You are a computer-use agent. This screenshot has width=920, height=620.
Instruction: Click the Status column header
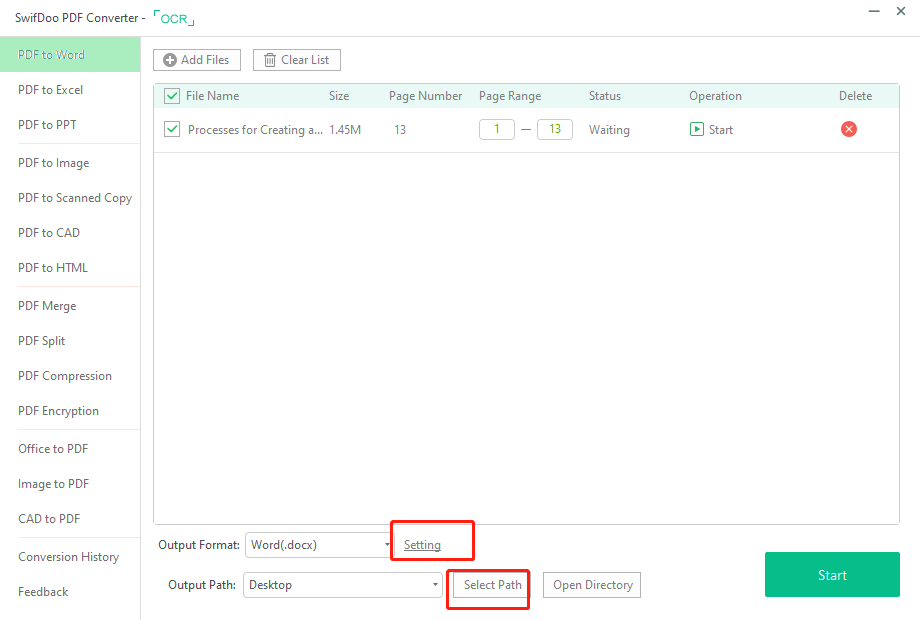coord(605,96)
